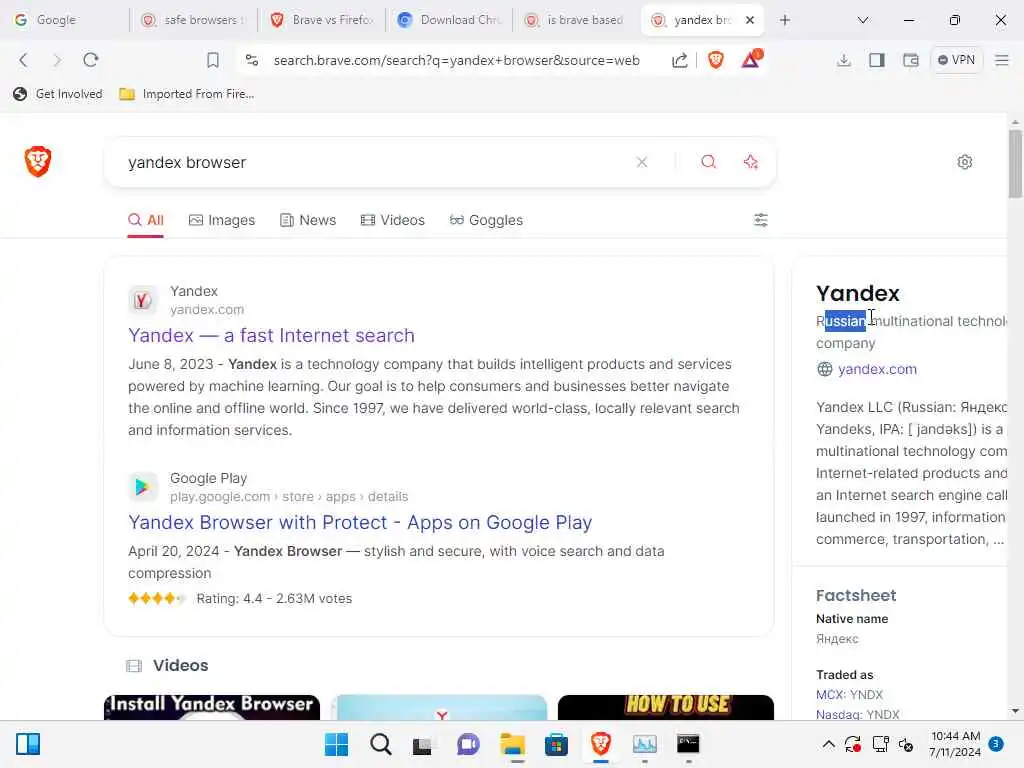Select the Images results tab
This screenshot has width=1024, height=768.
(x=222, y=220)
